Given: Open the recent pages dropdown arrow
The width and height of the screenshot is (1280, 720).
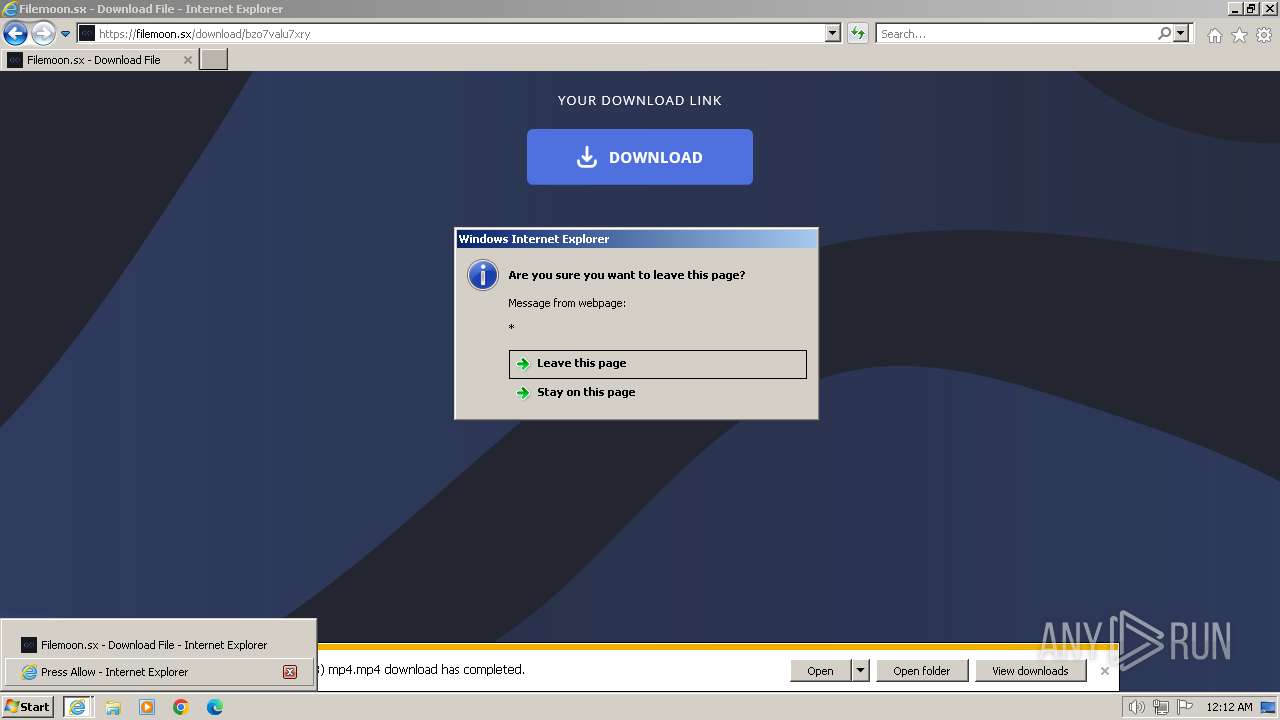Looking at the screenshot, I should pyautogui.click(x=65, y=34).
